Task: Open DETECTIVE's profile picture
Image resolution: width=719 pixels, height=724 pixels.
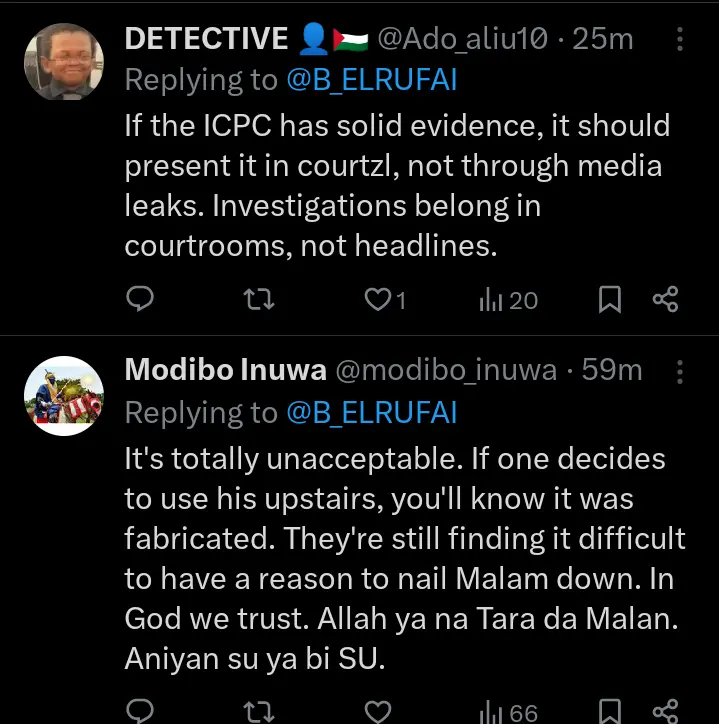Action: pyautogui.click(x=63, y=61)
